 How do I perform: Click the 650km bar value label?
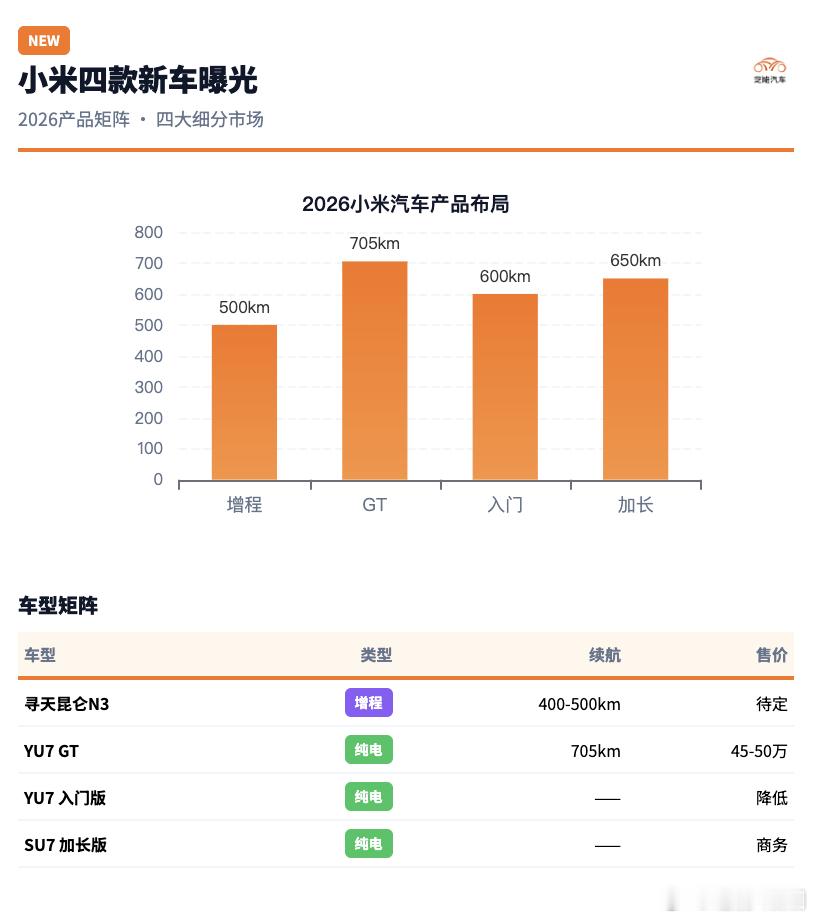click(x=636, y=261)
